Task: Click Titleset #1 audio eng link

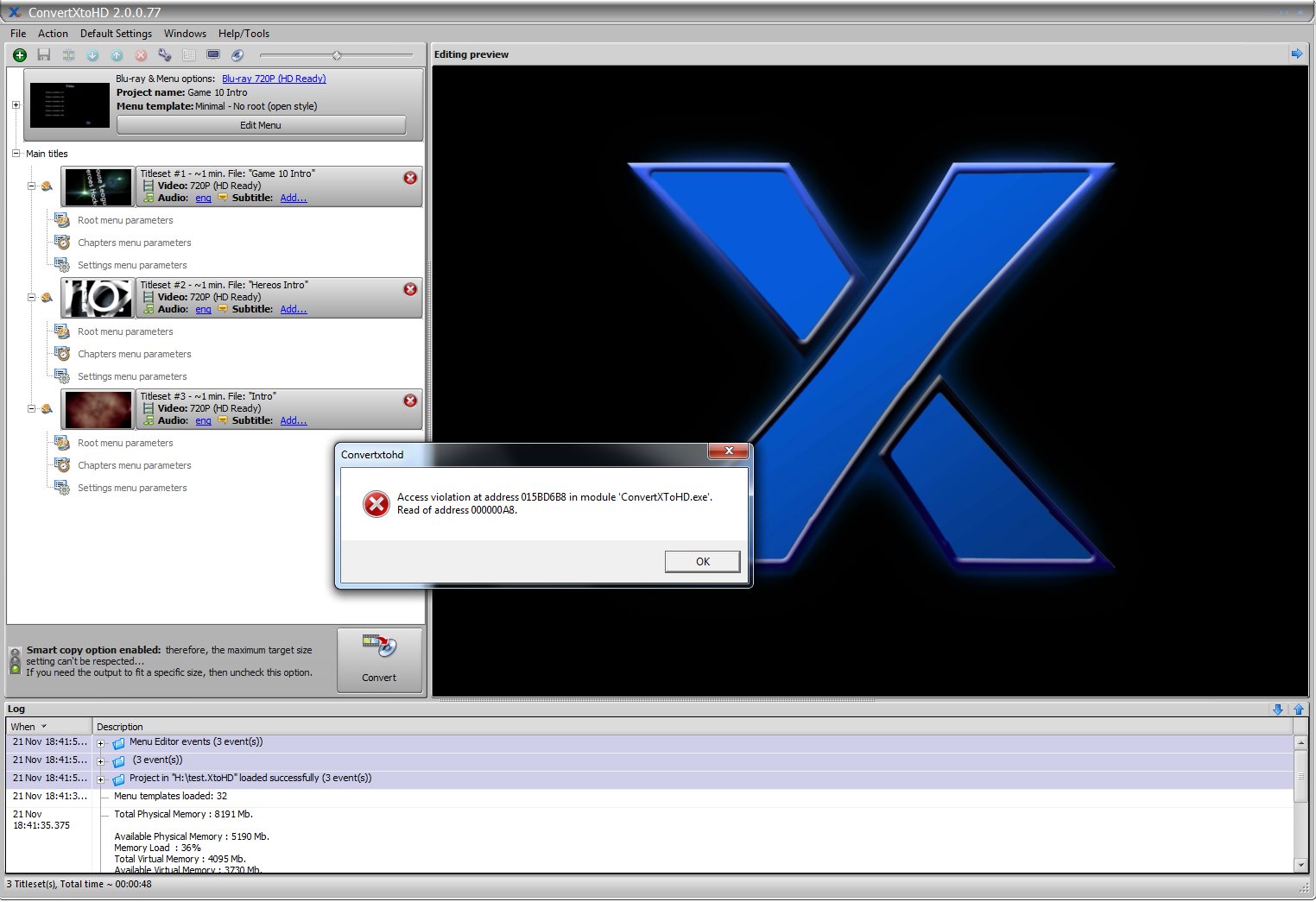Action: coord(203,198)
